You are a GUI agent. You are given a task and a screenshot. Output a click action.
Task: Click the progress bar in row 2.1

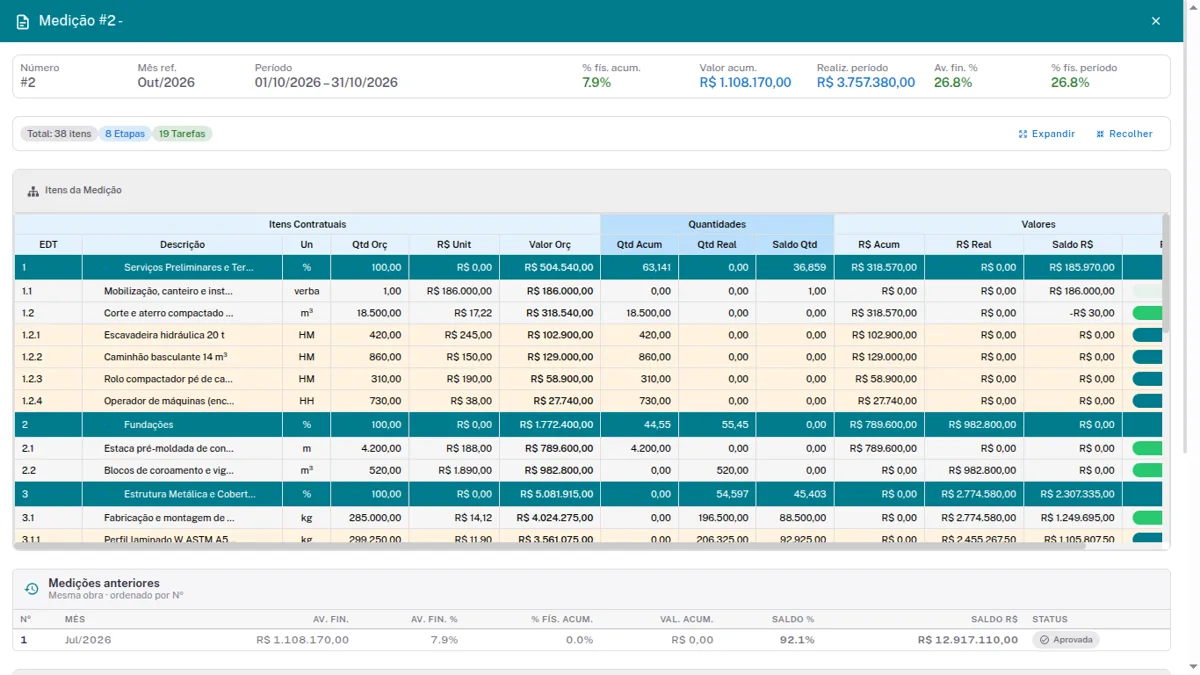pyautogui.click(x=1147, y=449)
